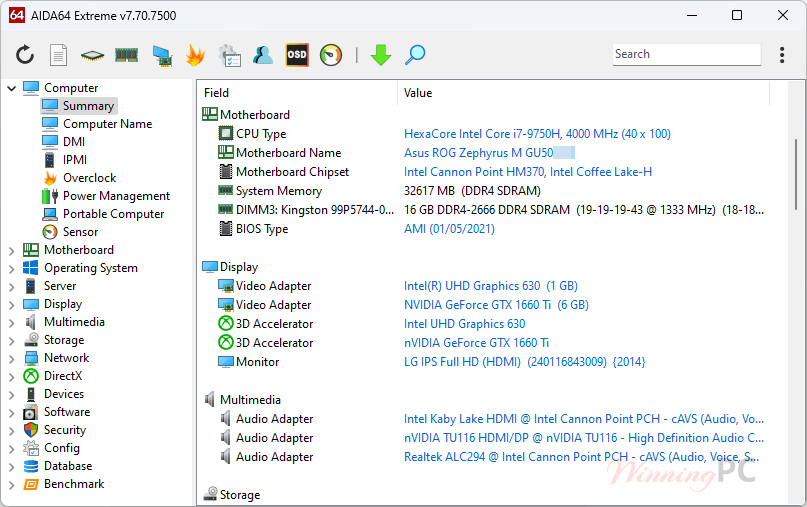Open Intel Cannon Point HM370 chipset link

(528, 172)
